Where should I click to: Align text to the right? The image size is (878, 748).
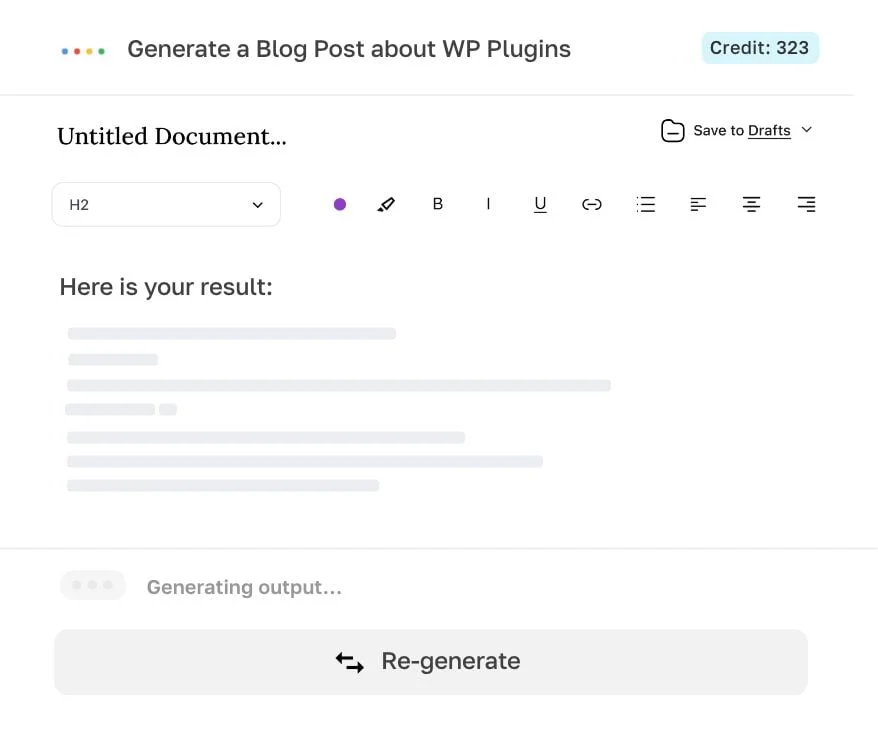click(x=805, y=204)
